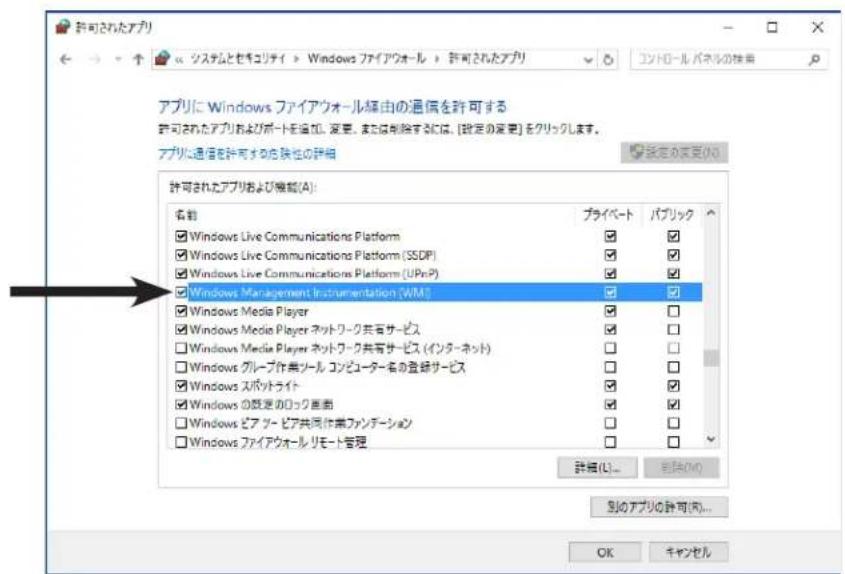The image size is (845, 574).
Task: Click scrollbar up arrow in app list
Action: pyautogui.click(x=711, y=213)
